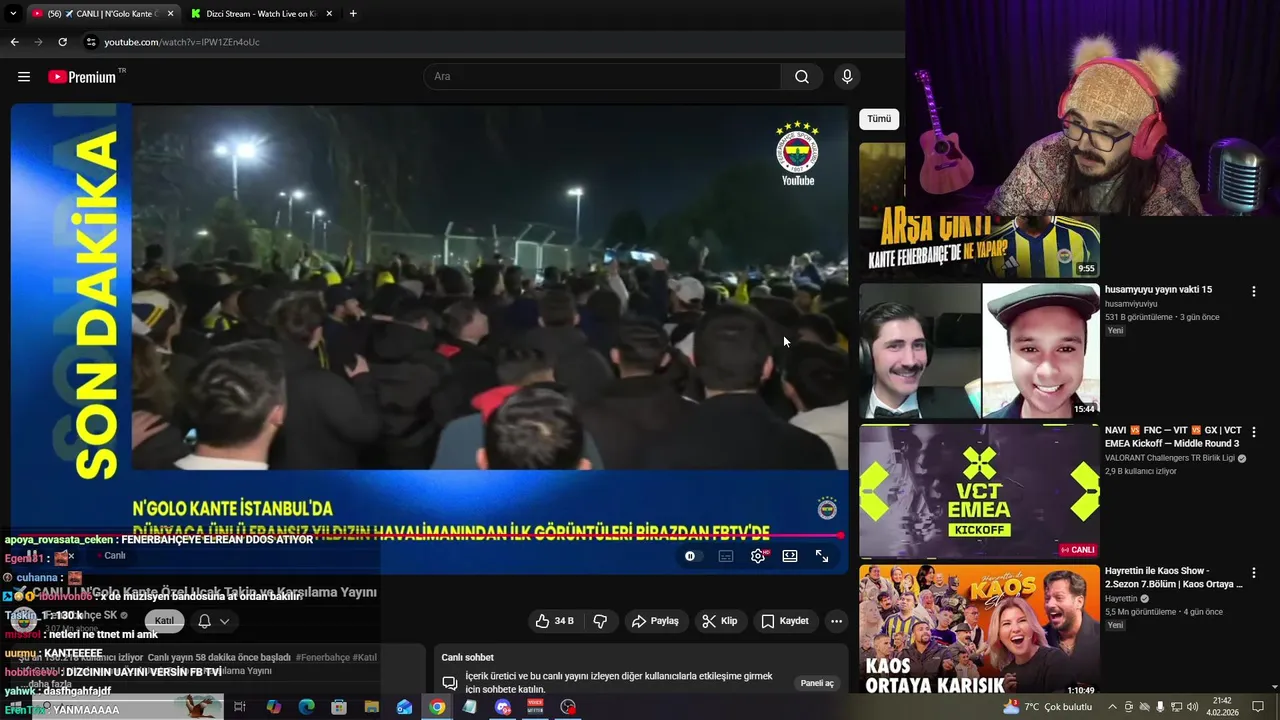Open the Paneli aç chat panel
This screenshot has width=1280, height=720.
817,683
